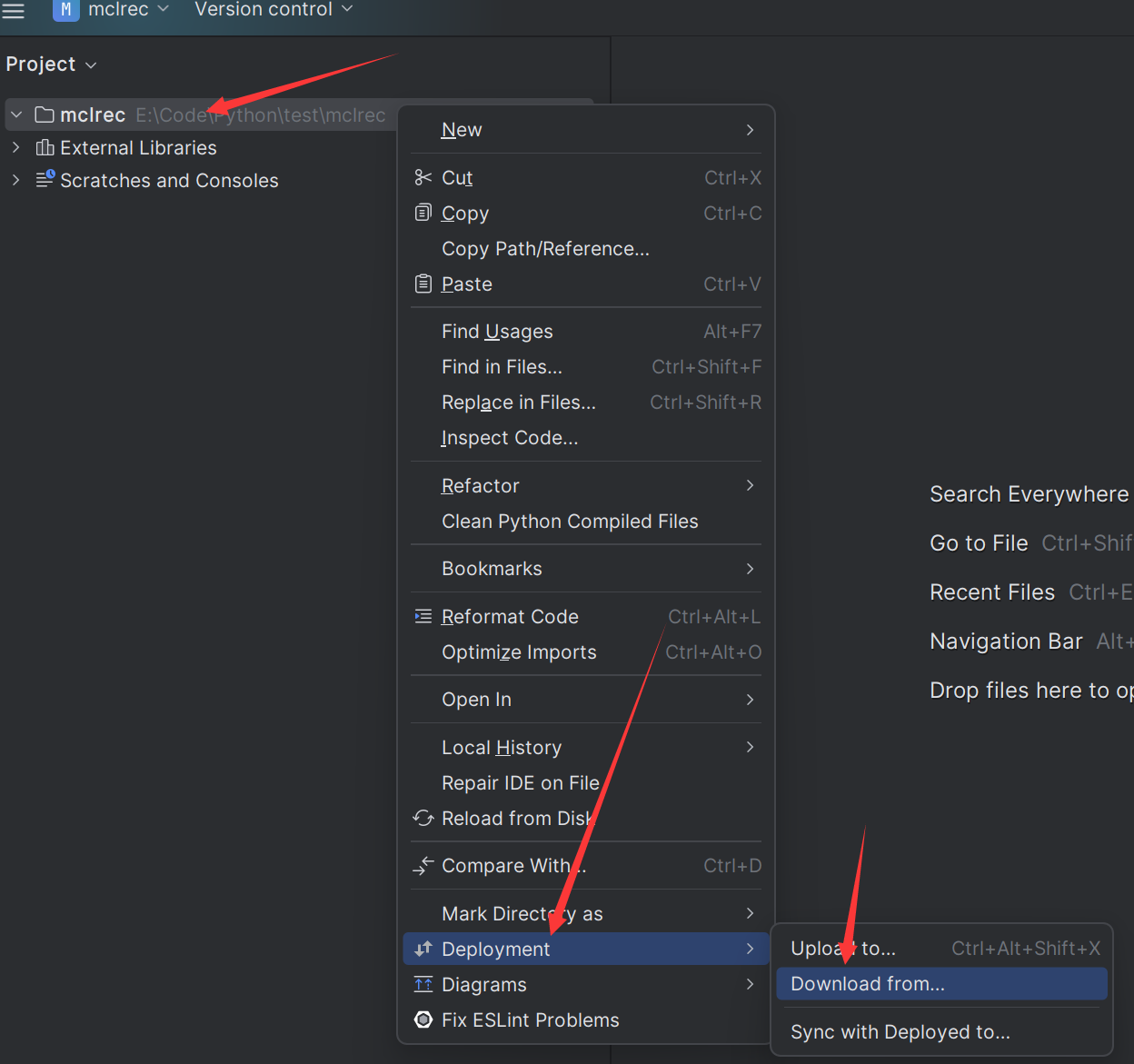1134x1064 pixels.
Task: Select Fix ESLint Problems entry
Action: 586,1020
